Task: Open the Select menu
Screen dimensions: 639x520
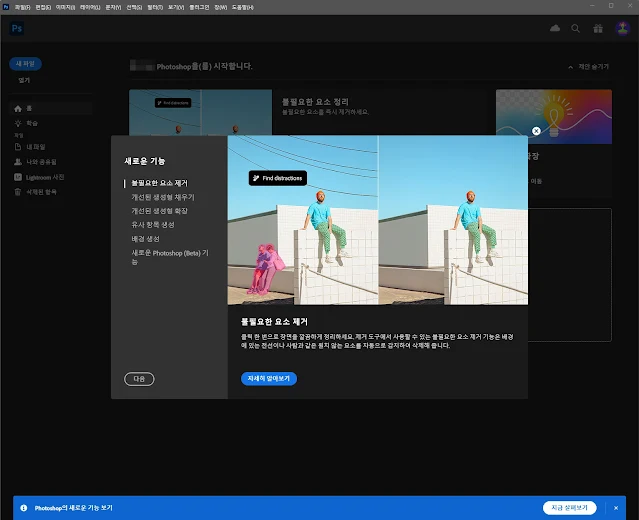Action: point(134,7)
